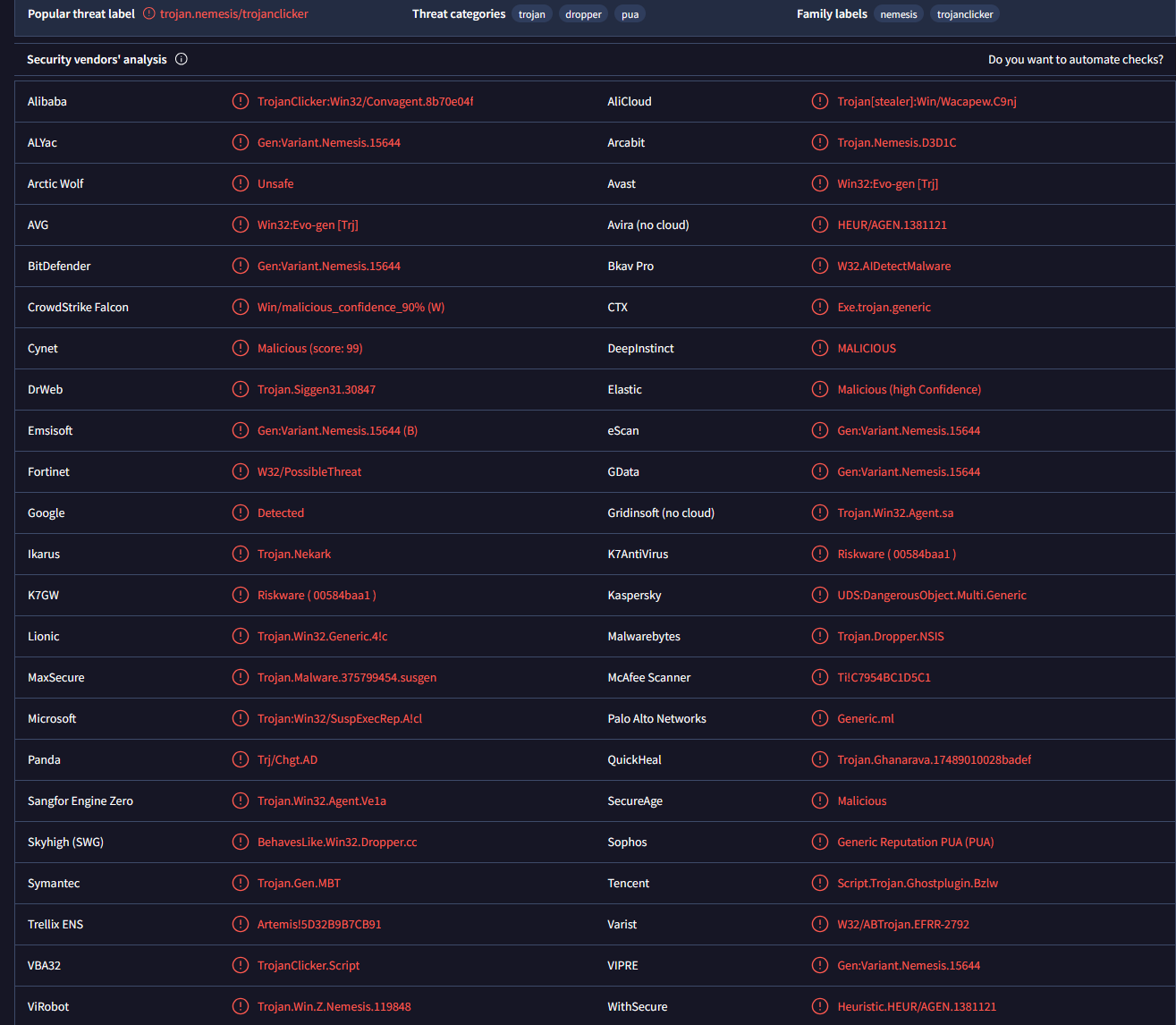
Task: Click the alert icon for Palo Alto Networks
Action: pos(820,718)
